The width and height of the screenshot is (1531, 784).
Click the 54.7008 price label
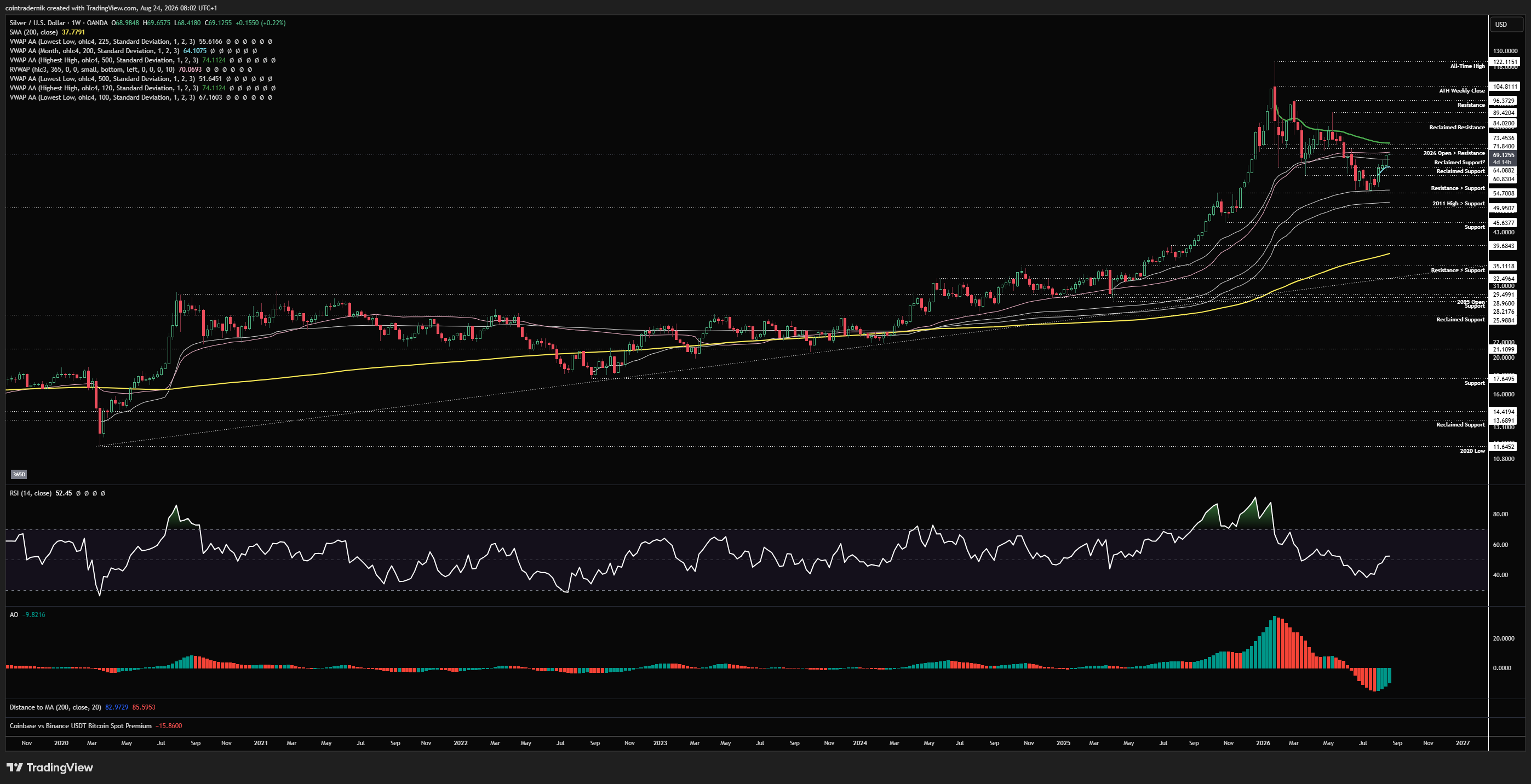click(1504, 193)
